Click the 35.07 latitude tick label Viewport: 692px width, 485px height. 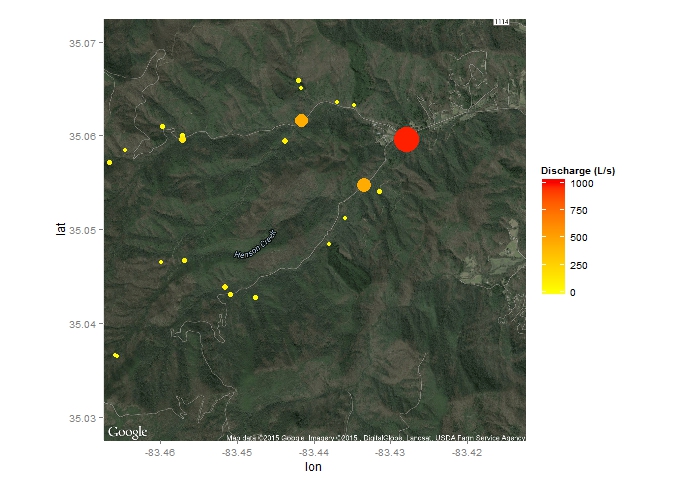pos(84,43)
